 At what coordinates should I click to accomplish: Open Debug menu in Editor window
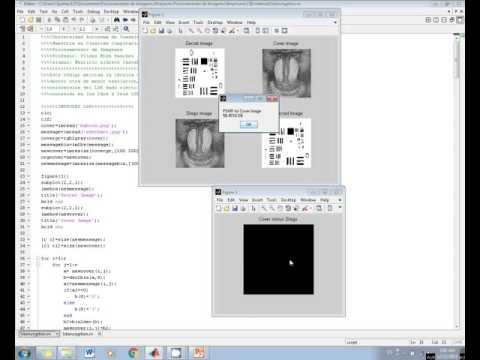(94, 12)
